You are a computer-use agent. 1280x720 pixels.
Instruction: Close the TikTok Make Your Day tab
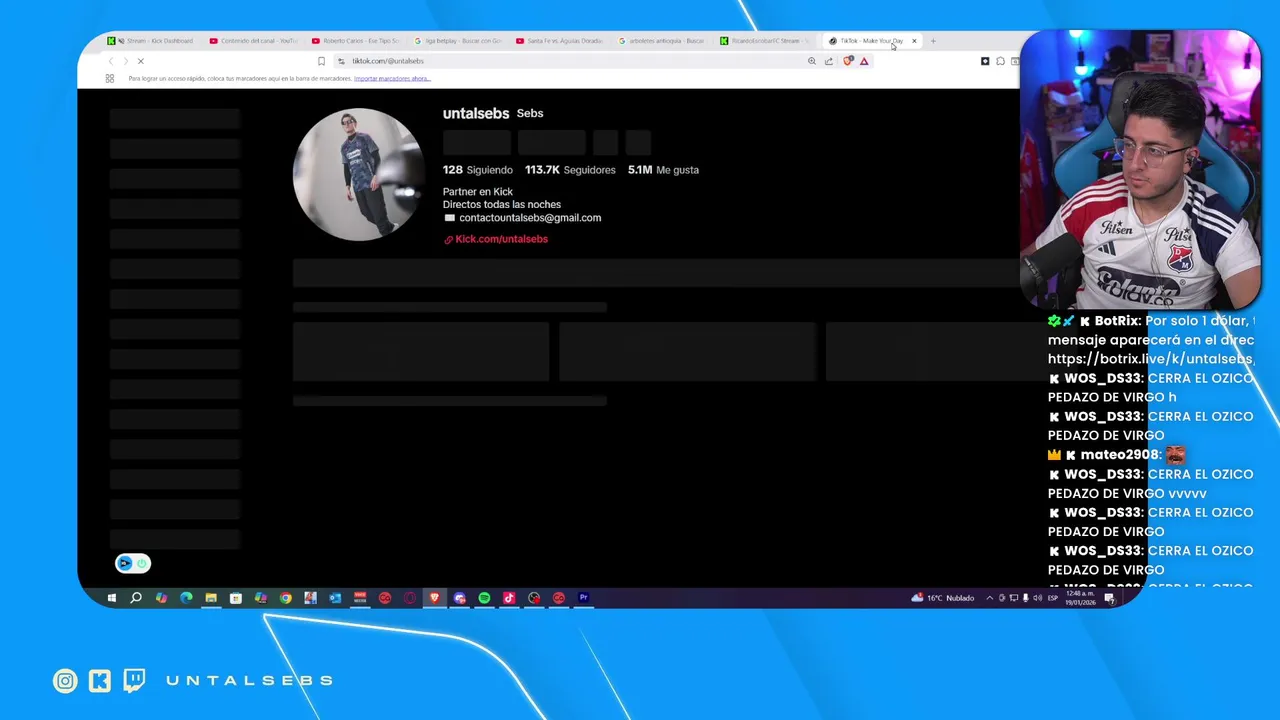(914, 41)
